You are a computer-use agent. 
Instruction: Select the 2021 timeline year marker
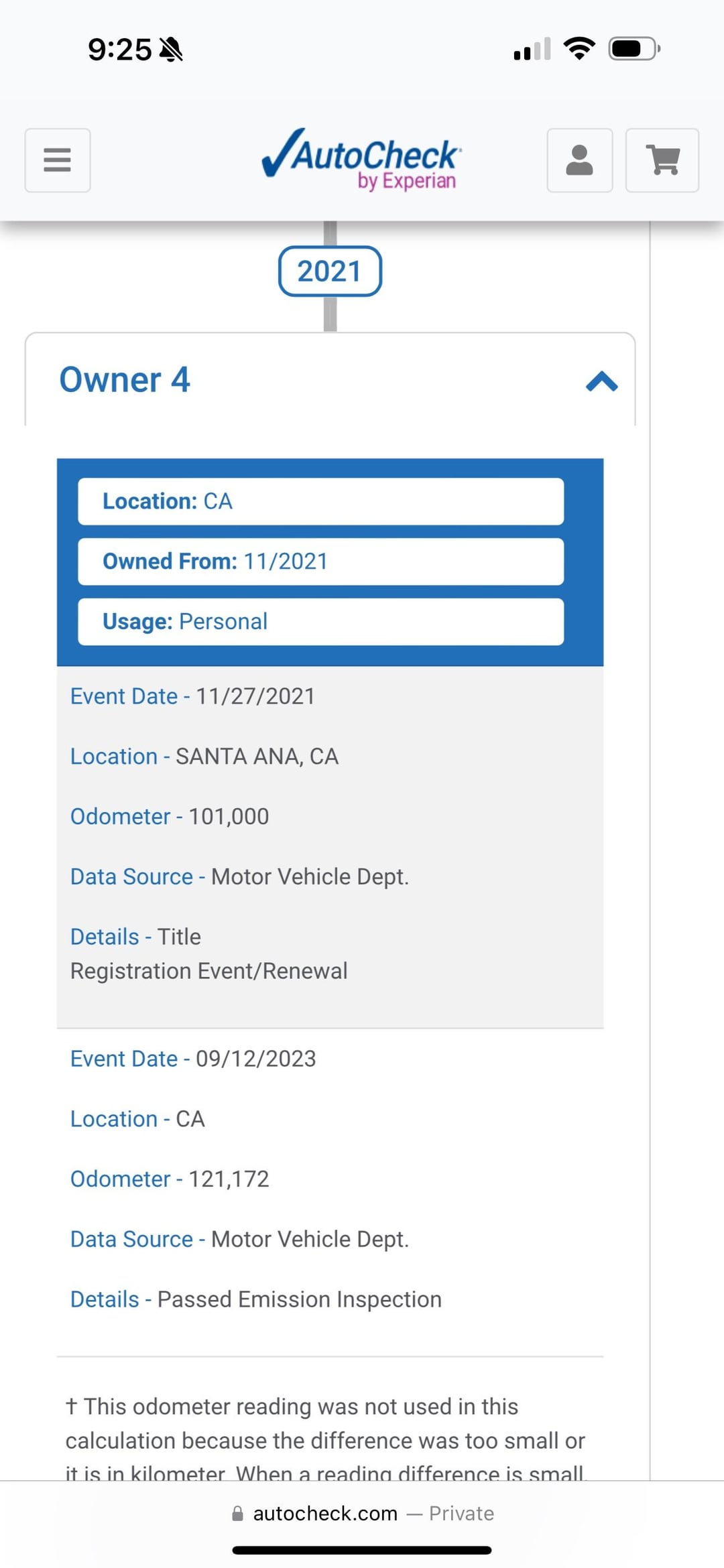click(330, 271)
